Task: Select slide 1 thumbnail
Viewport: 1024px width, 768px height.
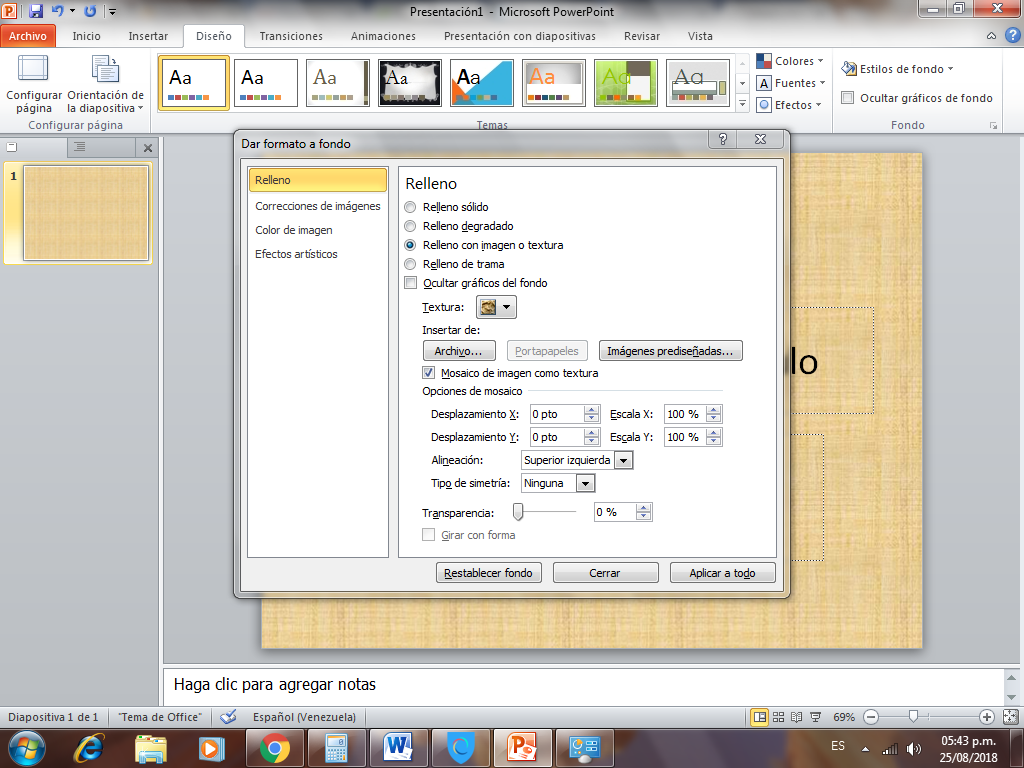Action: 86,213
